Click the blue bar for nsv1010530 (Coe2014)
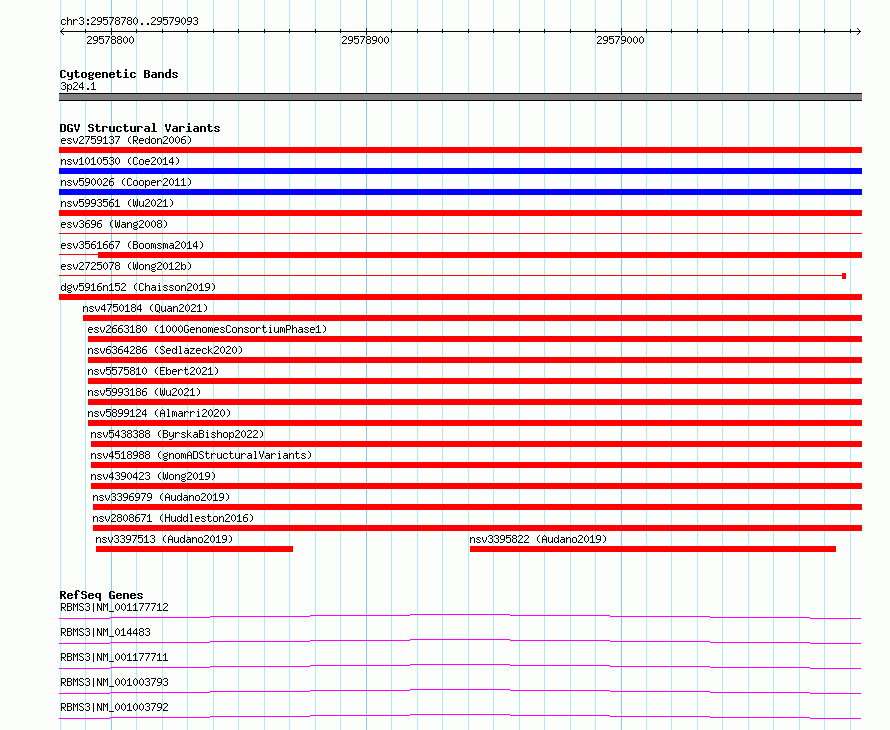This screenshot has height=730, width=890. (460, 171)
